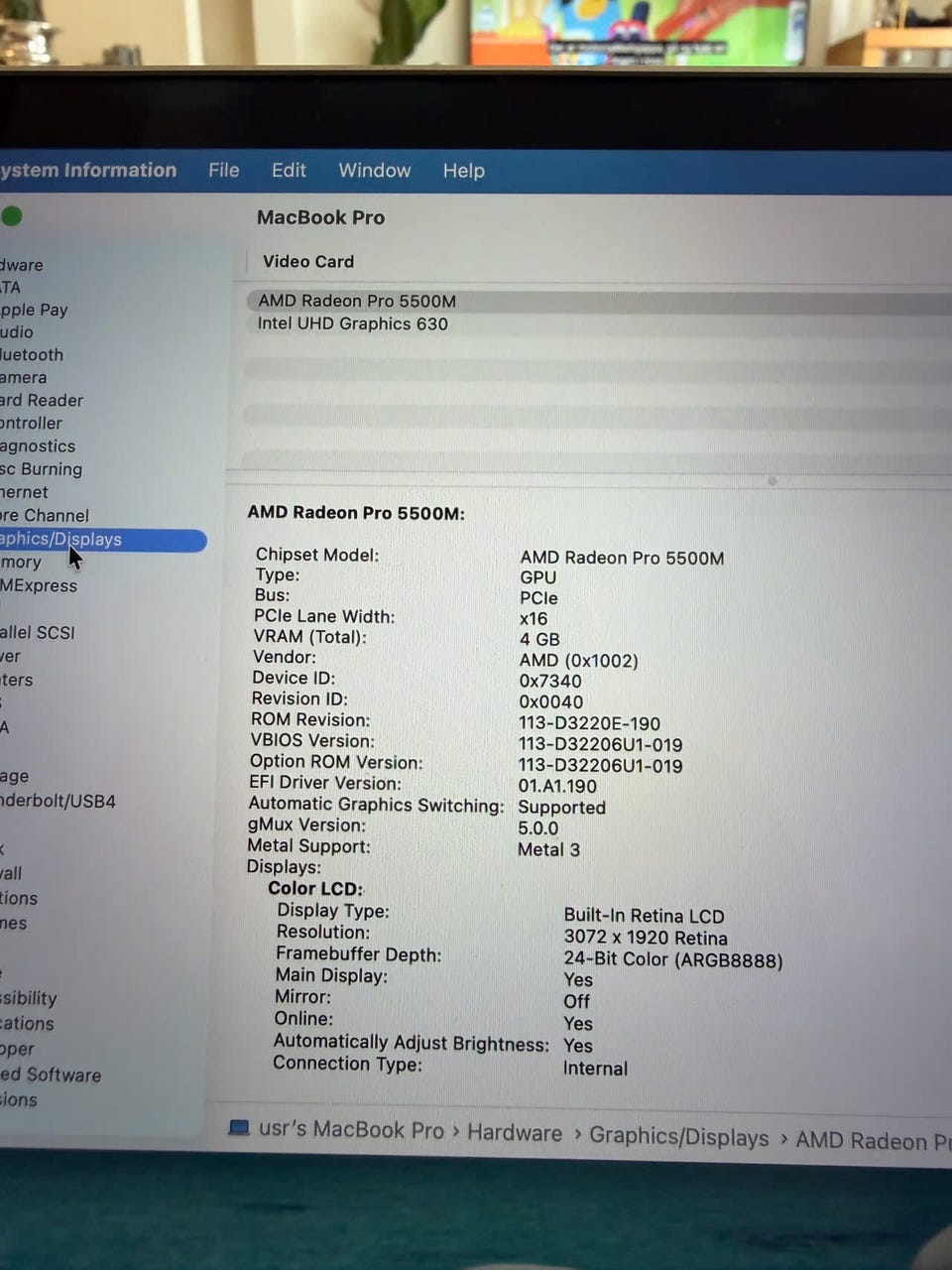
Task: Click the Color LCD heading
Action: [x=315, y=889]
